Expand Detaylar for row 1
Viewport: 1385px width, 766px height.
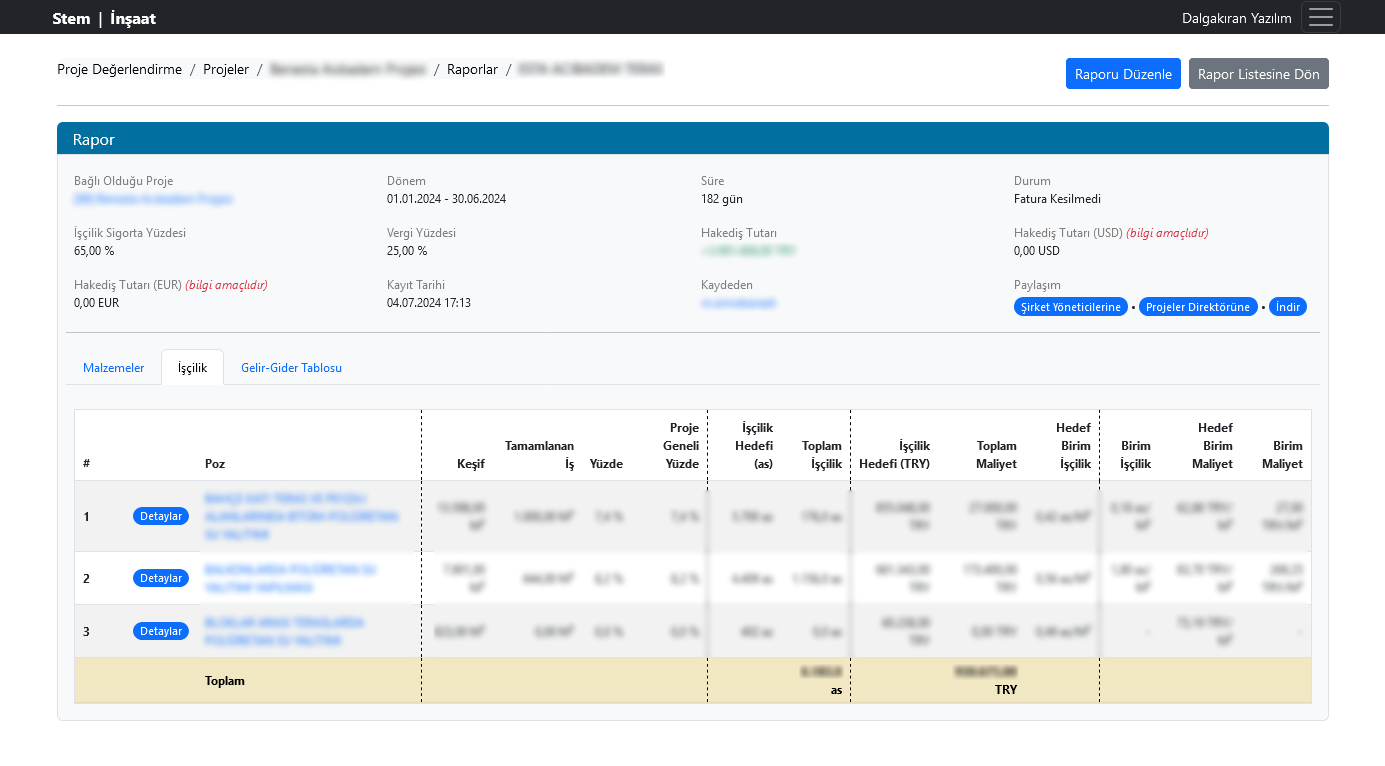pyautogui.click(x=161, y=516)
